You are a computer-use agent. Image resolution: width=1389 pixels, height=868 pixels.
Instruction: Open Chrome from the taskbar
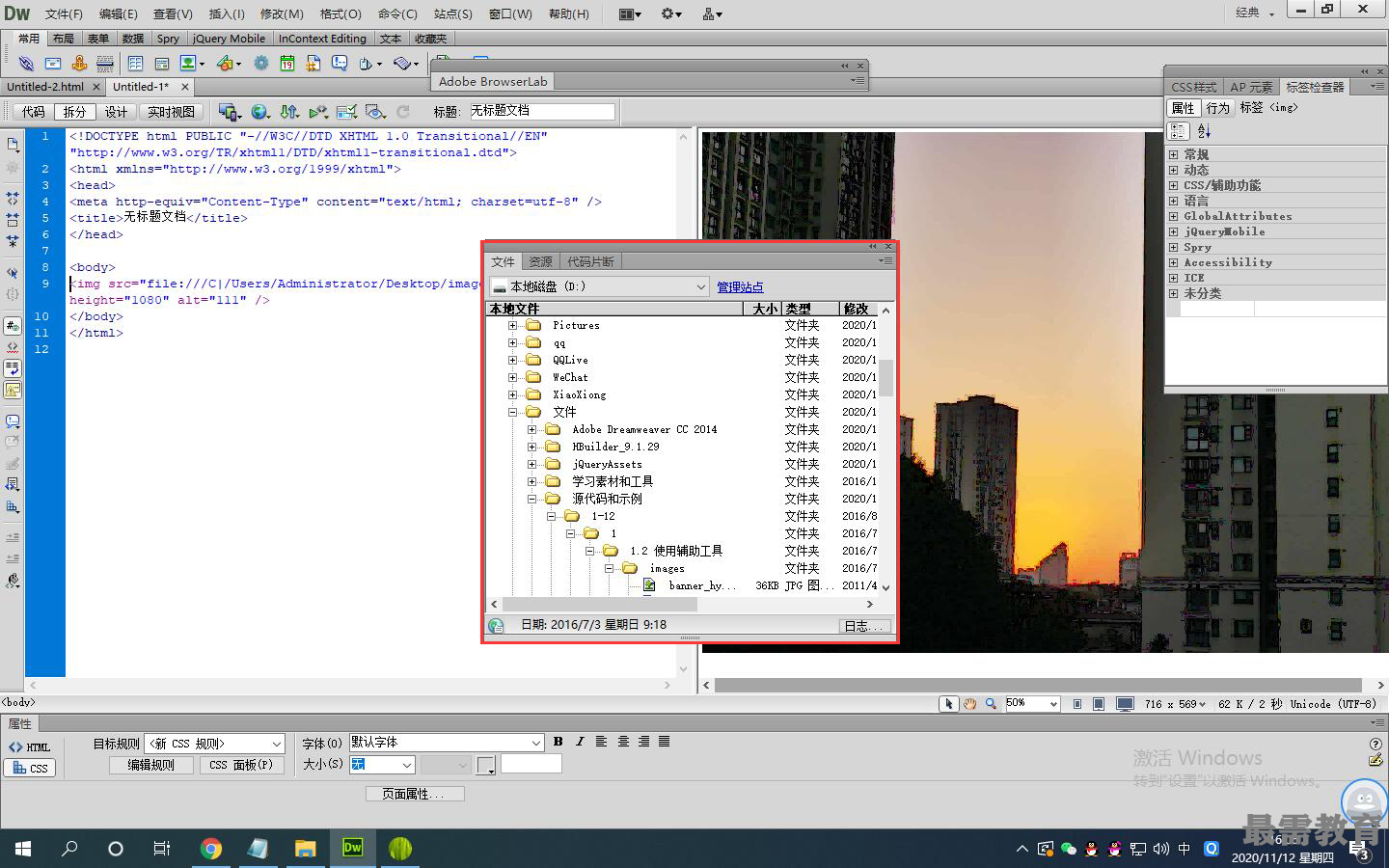[x=211, y=849]
